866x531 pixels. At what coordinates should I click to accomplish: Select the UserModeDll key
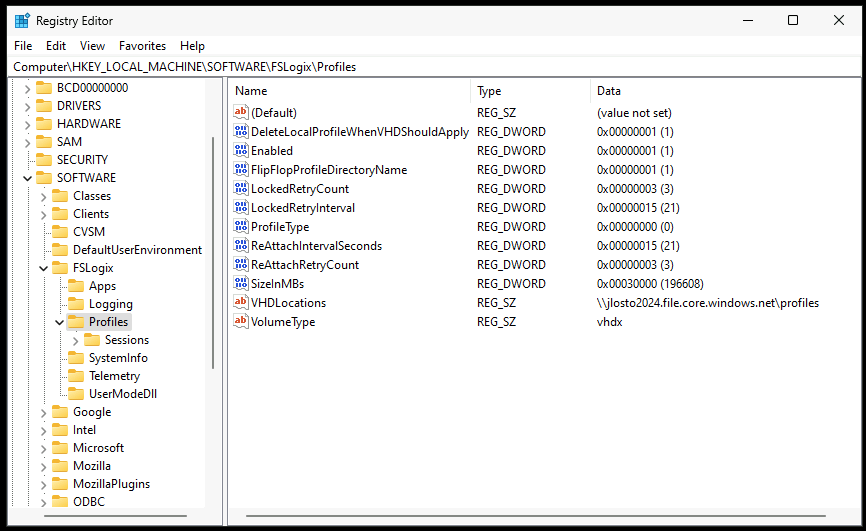123,394
